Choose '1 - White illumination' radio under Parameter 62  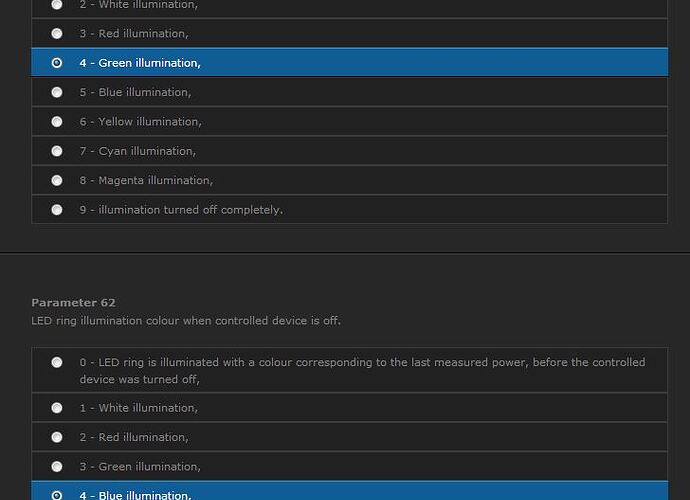click(x=57, y=408)
